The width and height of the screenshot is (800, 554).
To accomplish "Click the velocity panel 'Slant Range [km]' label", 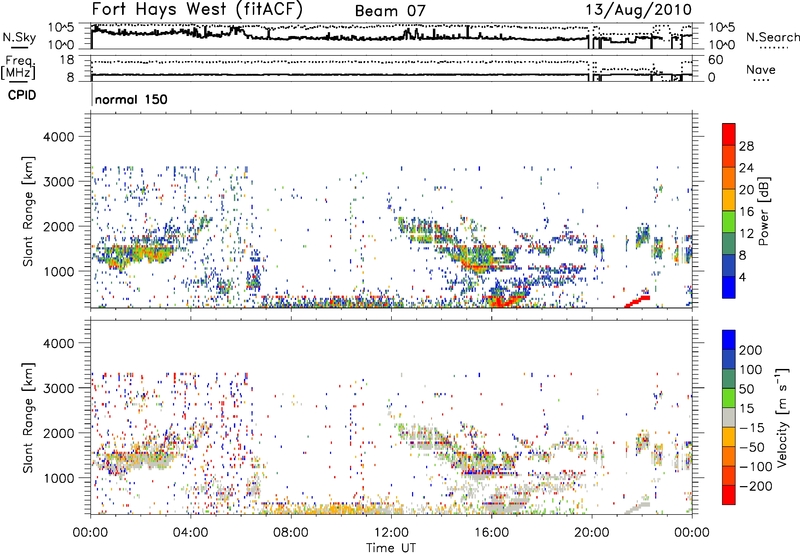I will coord(28,418).
